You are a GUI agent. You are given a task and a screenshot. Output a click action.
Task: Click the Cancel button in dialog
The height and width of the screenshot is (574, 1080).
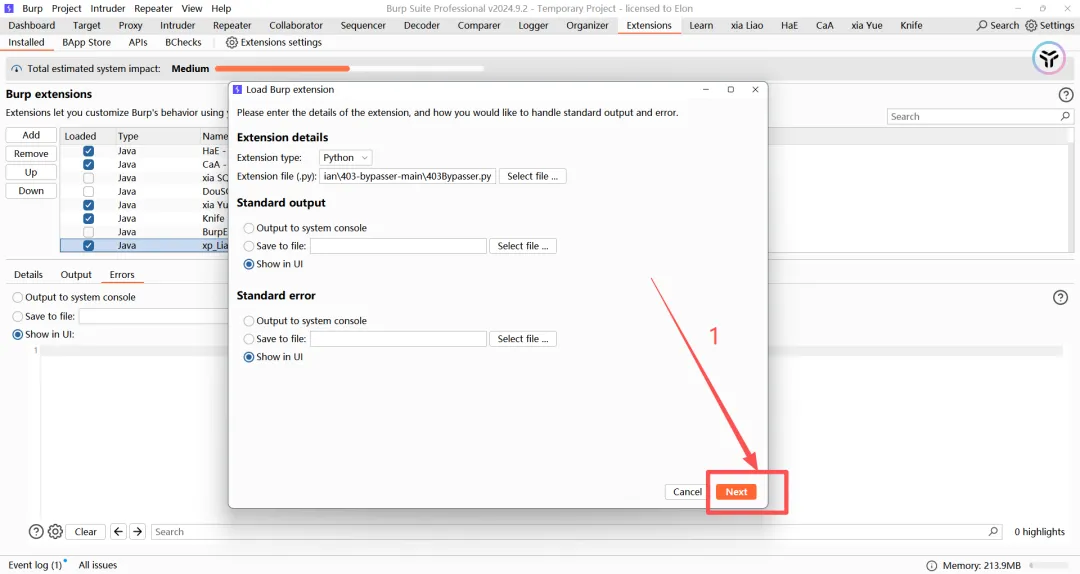click(687, 492)
